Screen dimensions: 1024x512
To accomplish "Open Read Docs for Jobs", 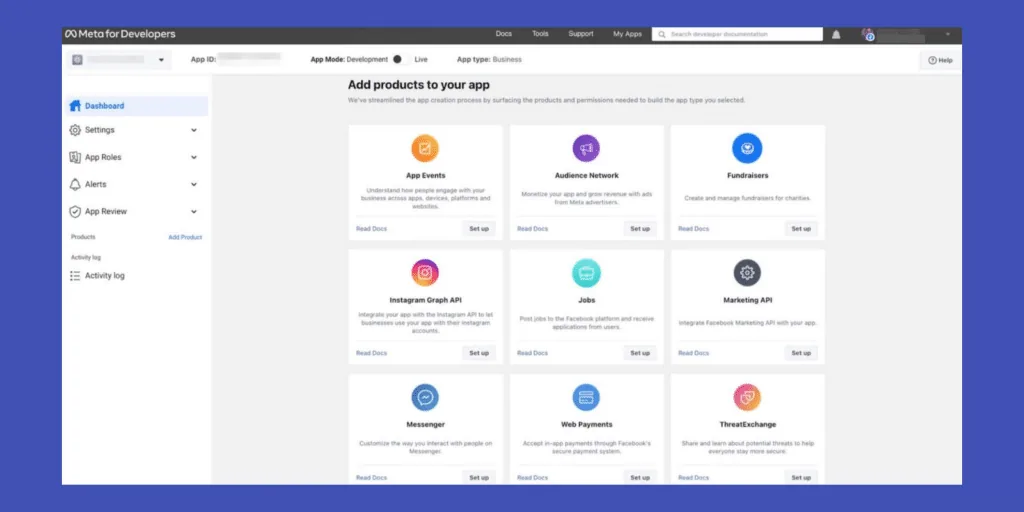I will (533, 353).
